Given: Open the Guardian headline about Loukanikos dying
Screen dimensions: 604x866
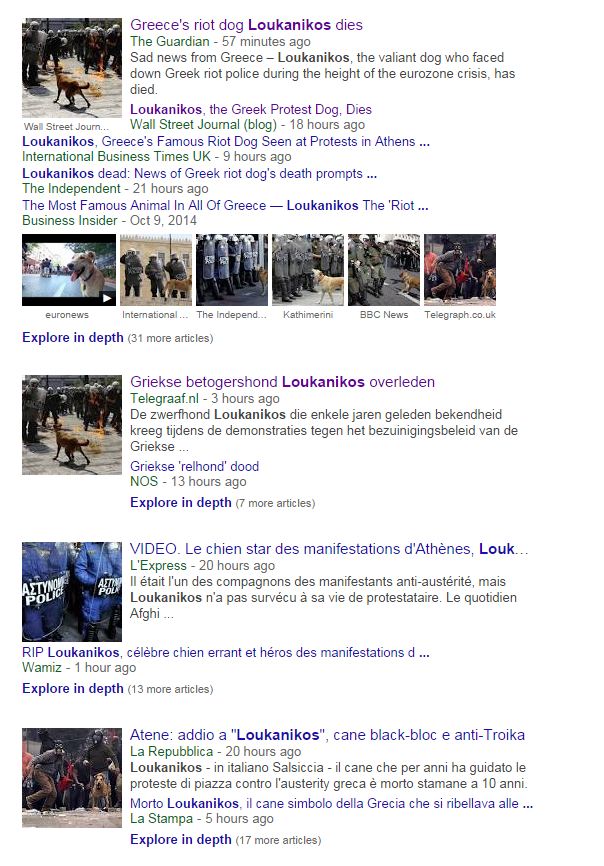Looking at the screenshot, I should click(x=246, y=25).
